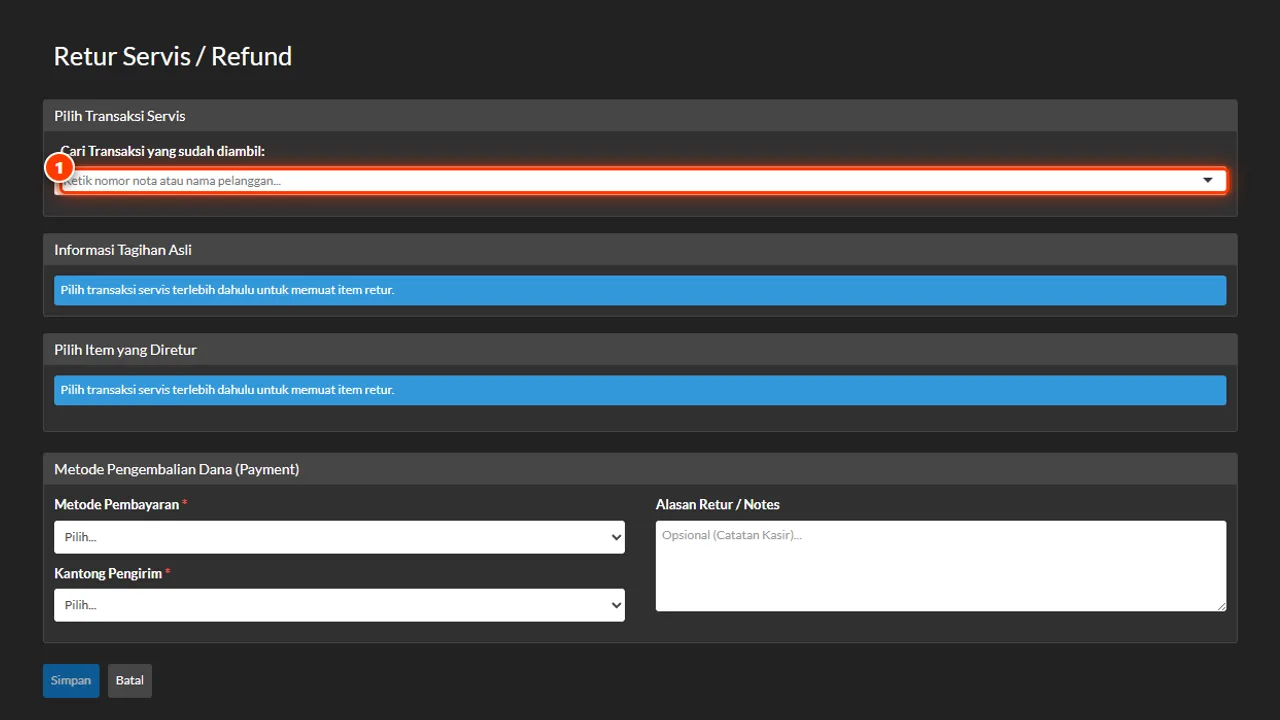This screenshot has width=1280, height=720.
Task: Click the 'Pilih Item yang Diretur' panel header
Action: pyautogui.click(x=640, y=350)
